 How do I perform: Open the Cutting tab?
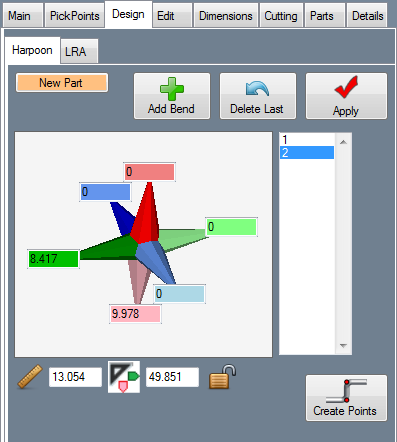(x=281, y=16)
